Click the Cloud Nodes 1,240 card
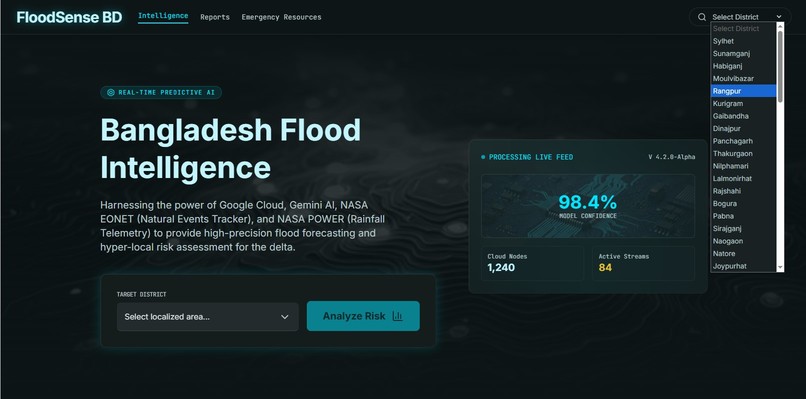 (x=533, y=263)
